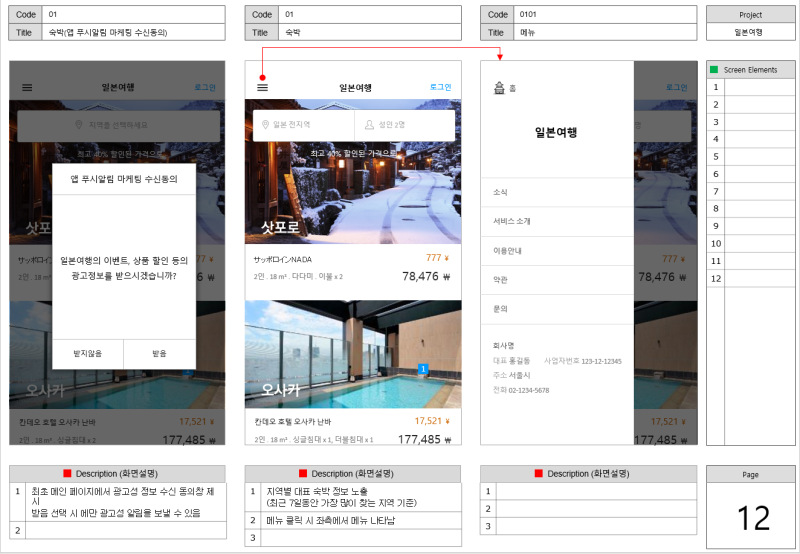
Task: Click pin icon in 지역을 선택하세요 field
Action: tap(79, 125)
